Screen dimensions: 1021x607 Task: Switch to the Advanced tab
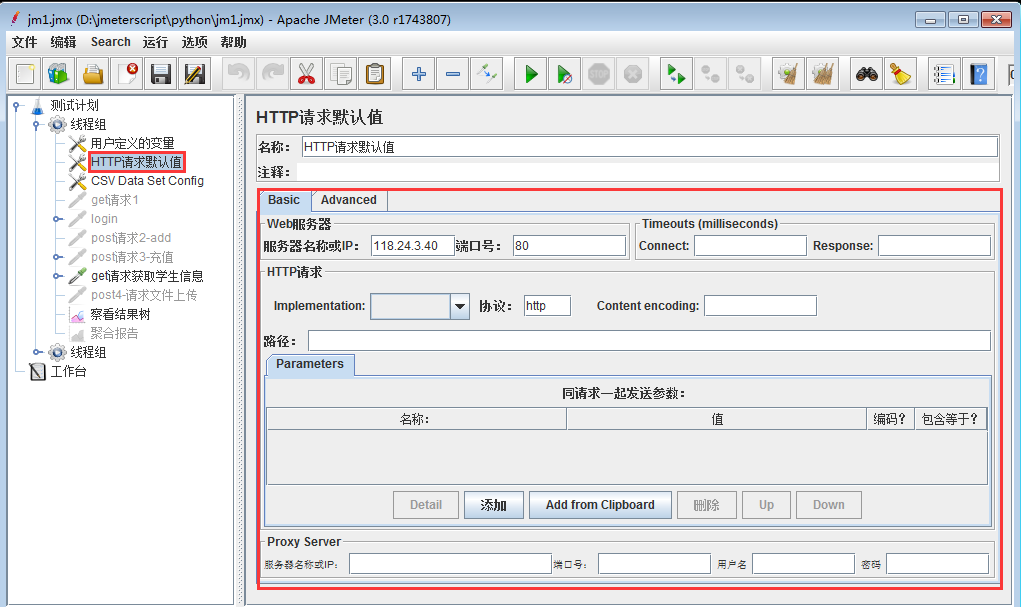coord(349,200)
